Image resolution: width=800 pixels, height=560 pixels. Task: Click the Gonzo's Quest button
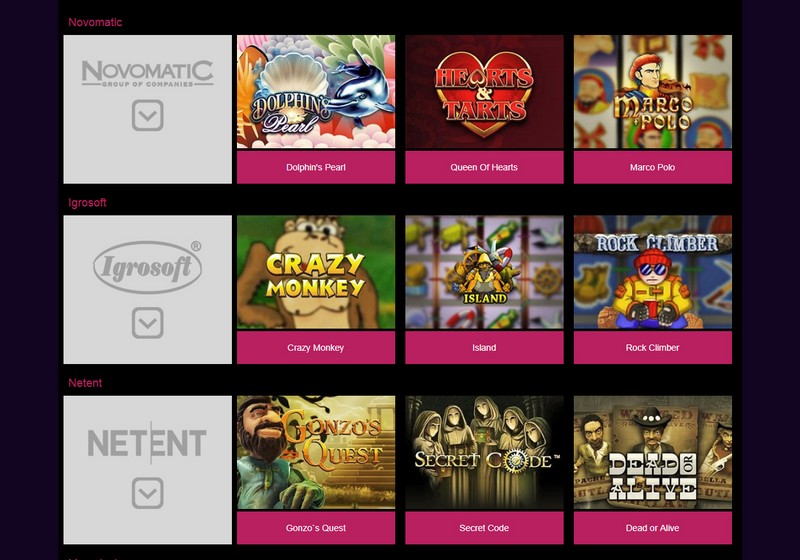316,528
